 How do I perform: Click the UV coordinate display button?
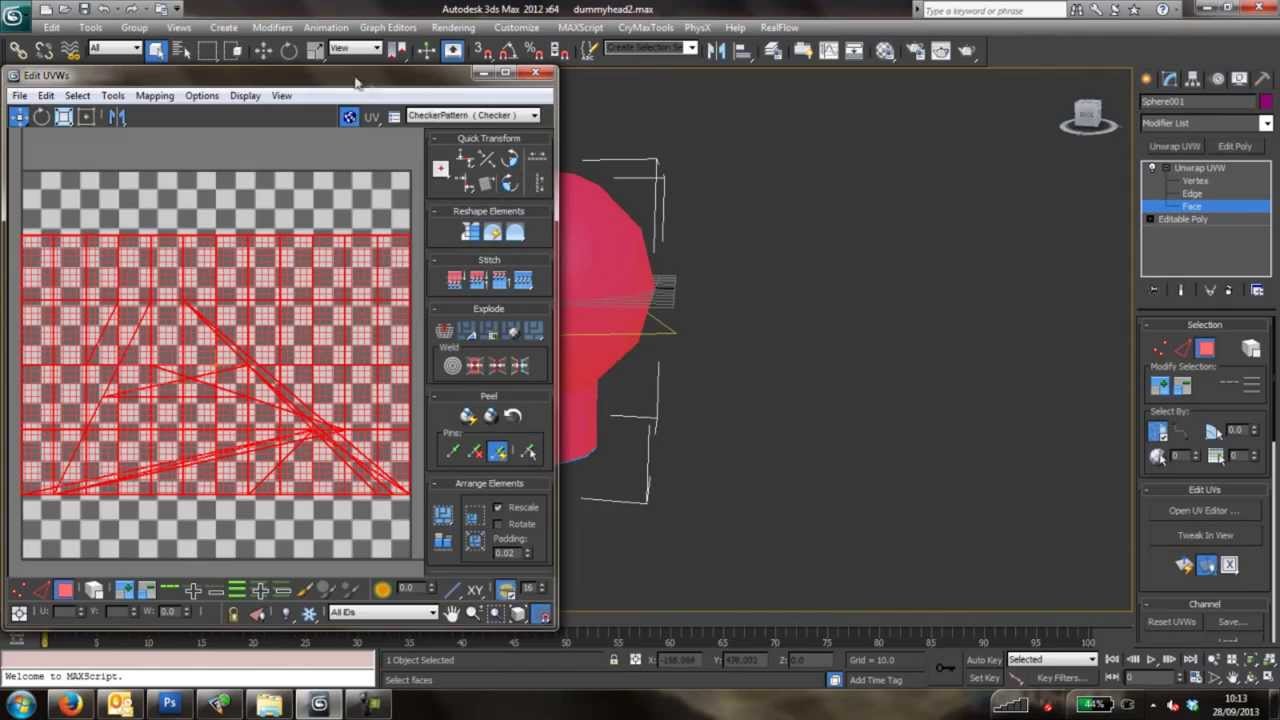click(371, 117)
